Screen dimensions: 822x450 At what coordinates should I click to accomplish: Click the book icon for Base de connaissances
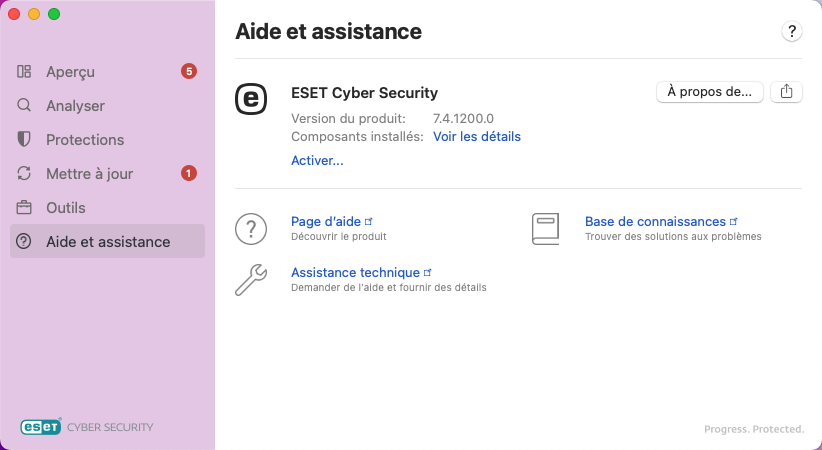point(545,228)
